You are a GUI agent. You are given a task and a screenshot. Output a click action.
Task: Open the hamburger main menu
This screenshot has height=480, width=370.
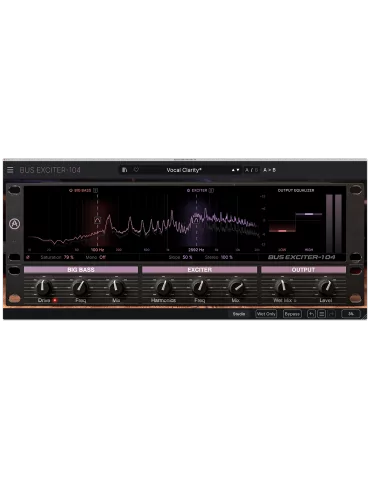pos(10,170)
